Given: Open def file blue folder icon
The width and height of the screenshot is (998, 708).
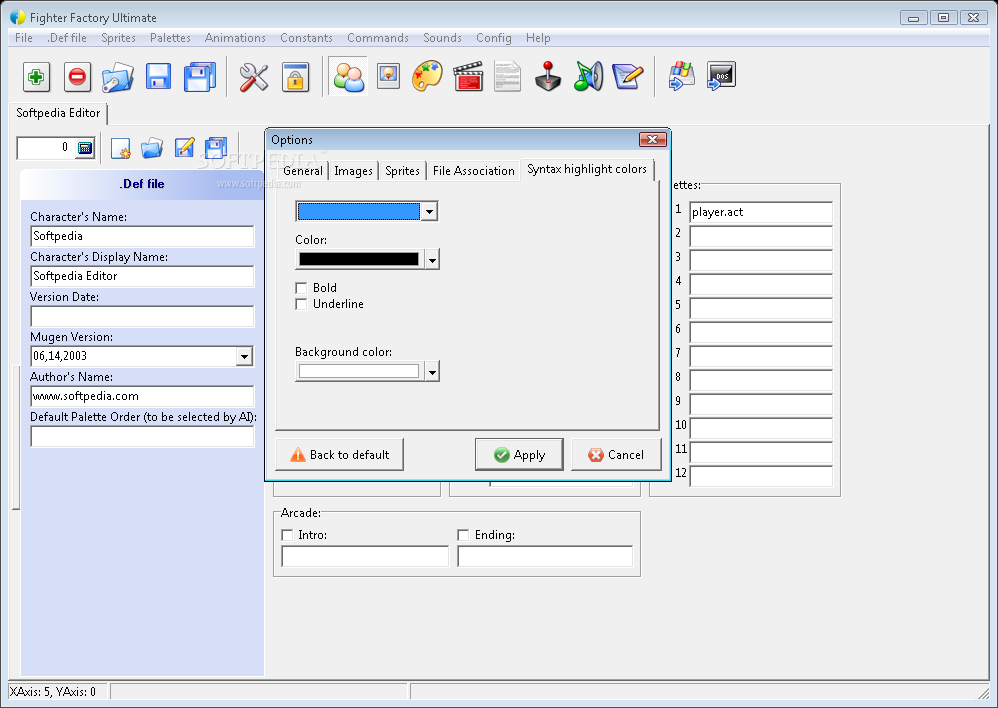Looking at the screenshot, I should tap(152, 148).
